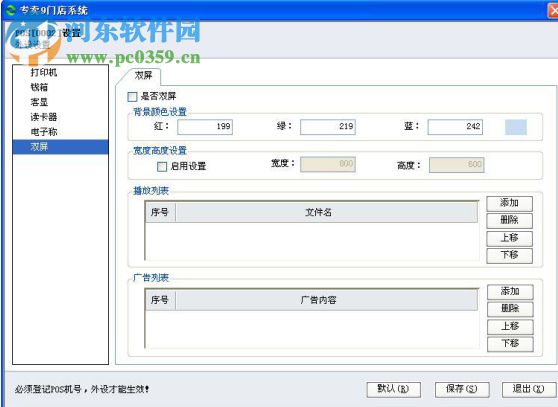Close the 门店系统 window

click(553, 11)
